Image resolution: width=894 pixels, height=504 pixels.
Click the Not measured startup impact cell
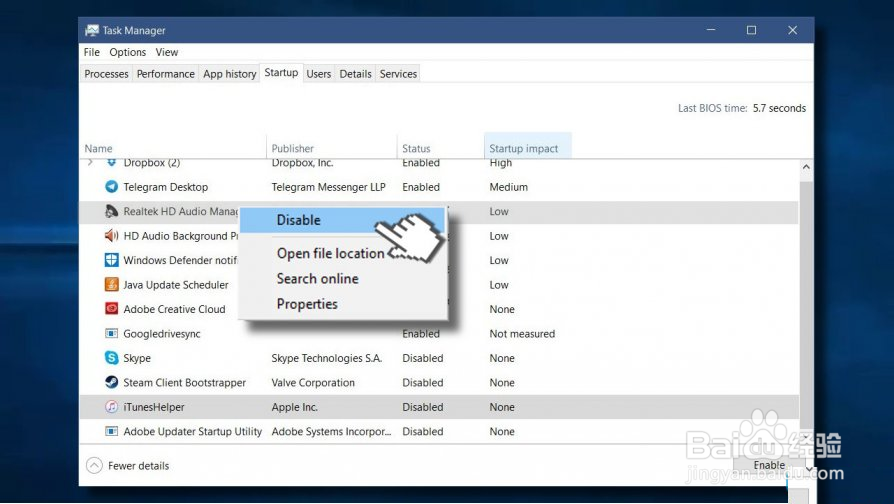tap(522, 334)
